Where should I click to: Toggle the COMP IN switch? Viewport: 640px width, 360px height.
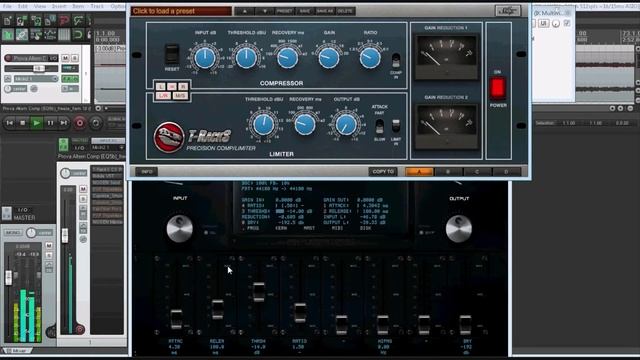[x=396, y=60]
